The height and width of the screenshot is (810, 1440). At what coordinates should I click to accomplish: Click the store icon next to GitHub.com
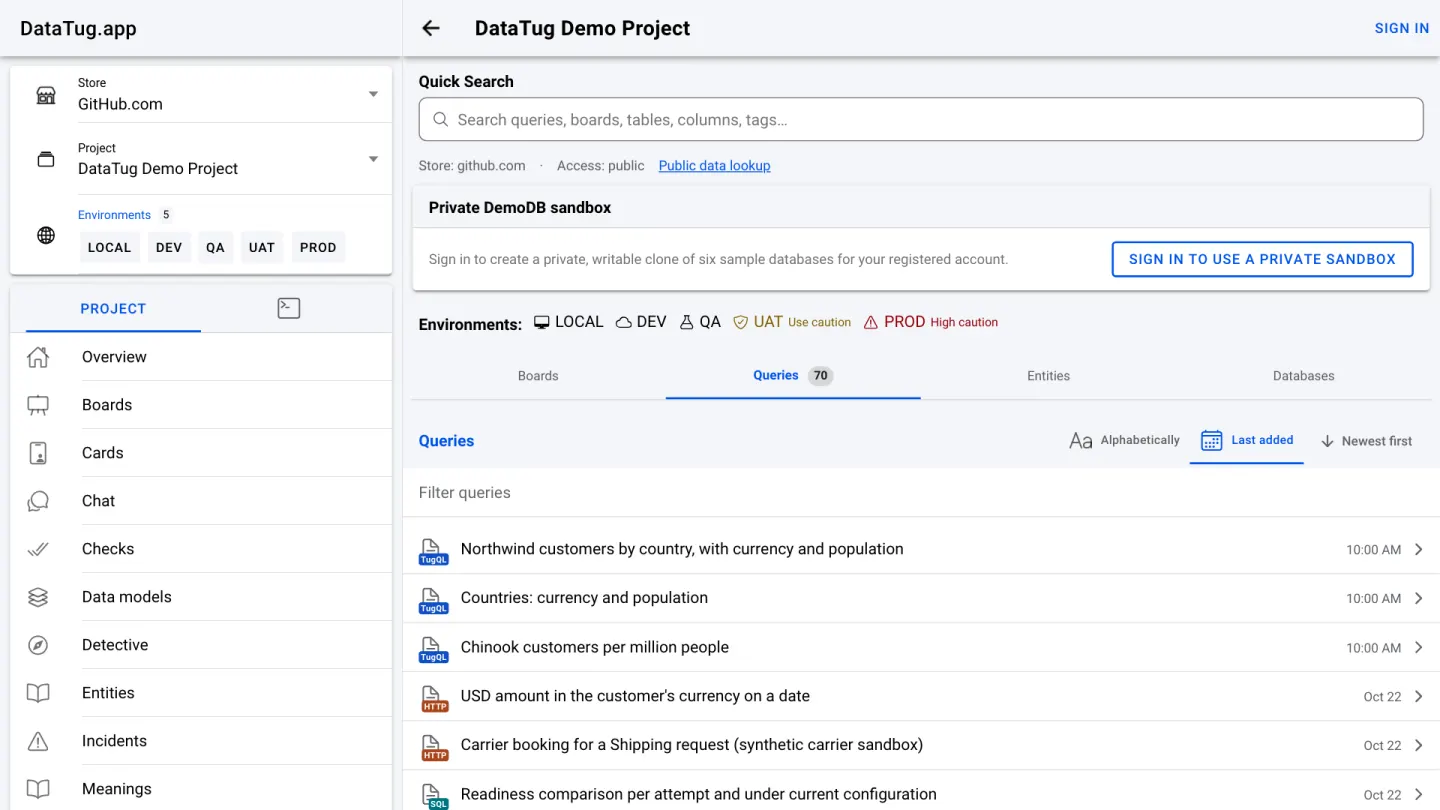pyautogui.click(x=46, y=95)
